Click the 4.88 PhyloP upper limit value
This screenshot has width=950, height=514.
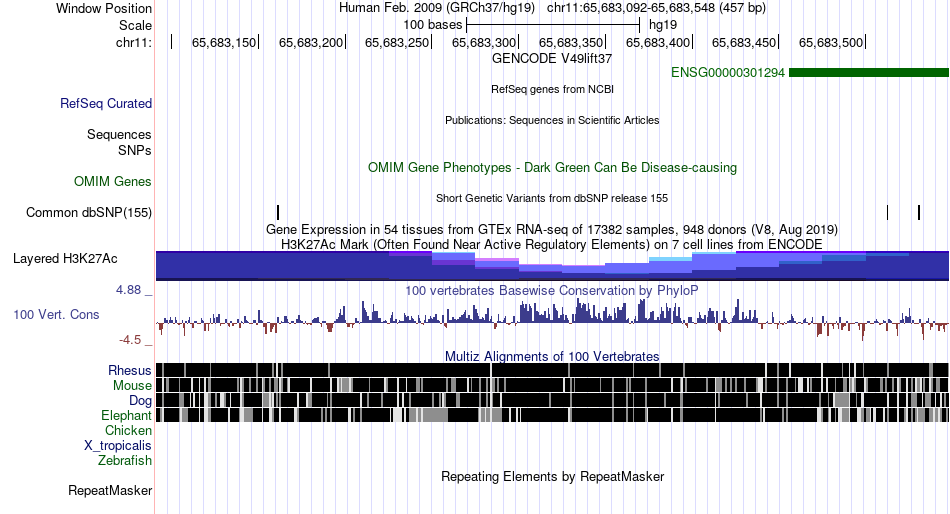click(128, 290)
